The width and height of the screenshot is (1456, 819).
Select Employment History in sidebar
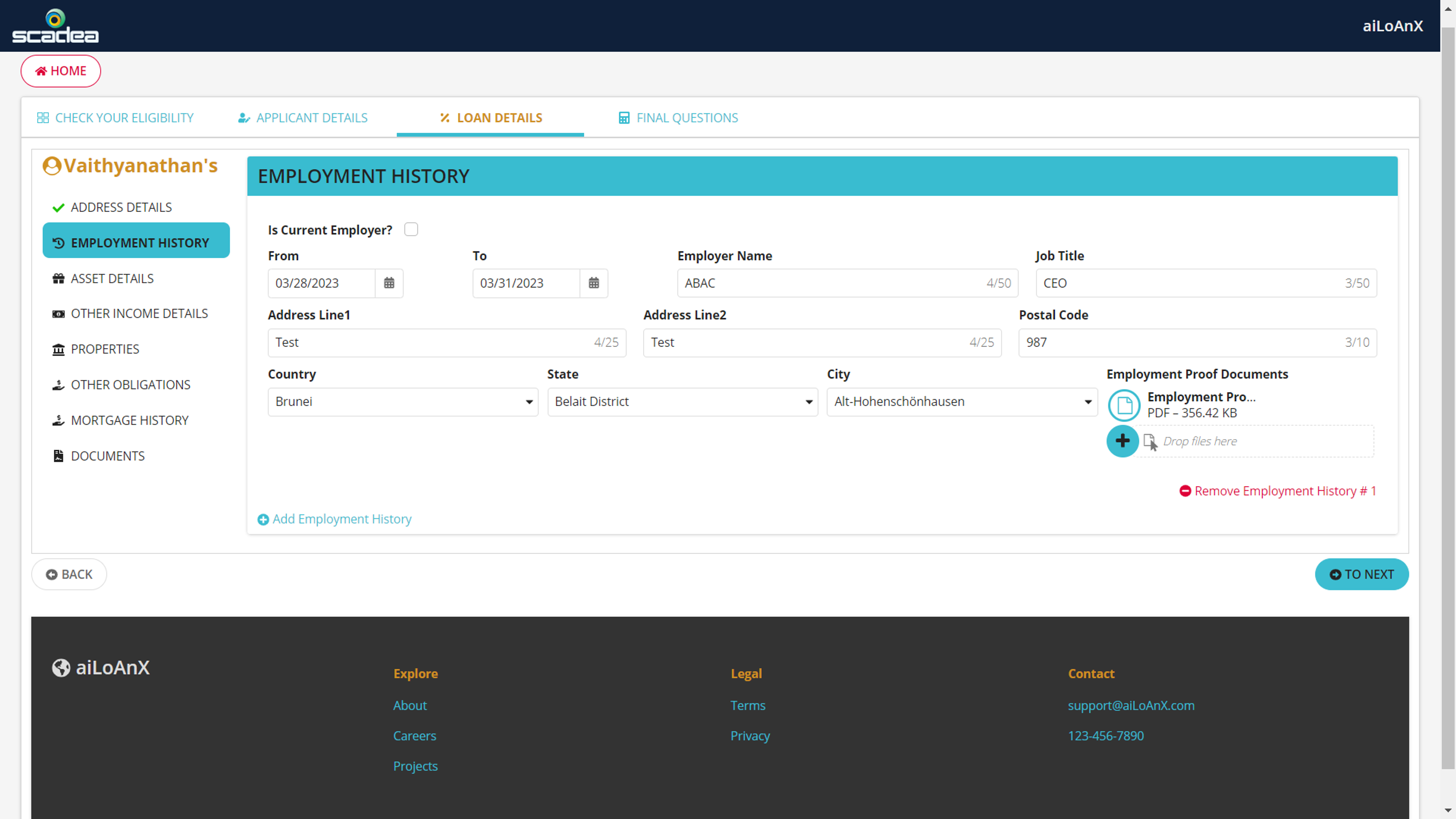click(x=136, y=240)
